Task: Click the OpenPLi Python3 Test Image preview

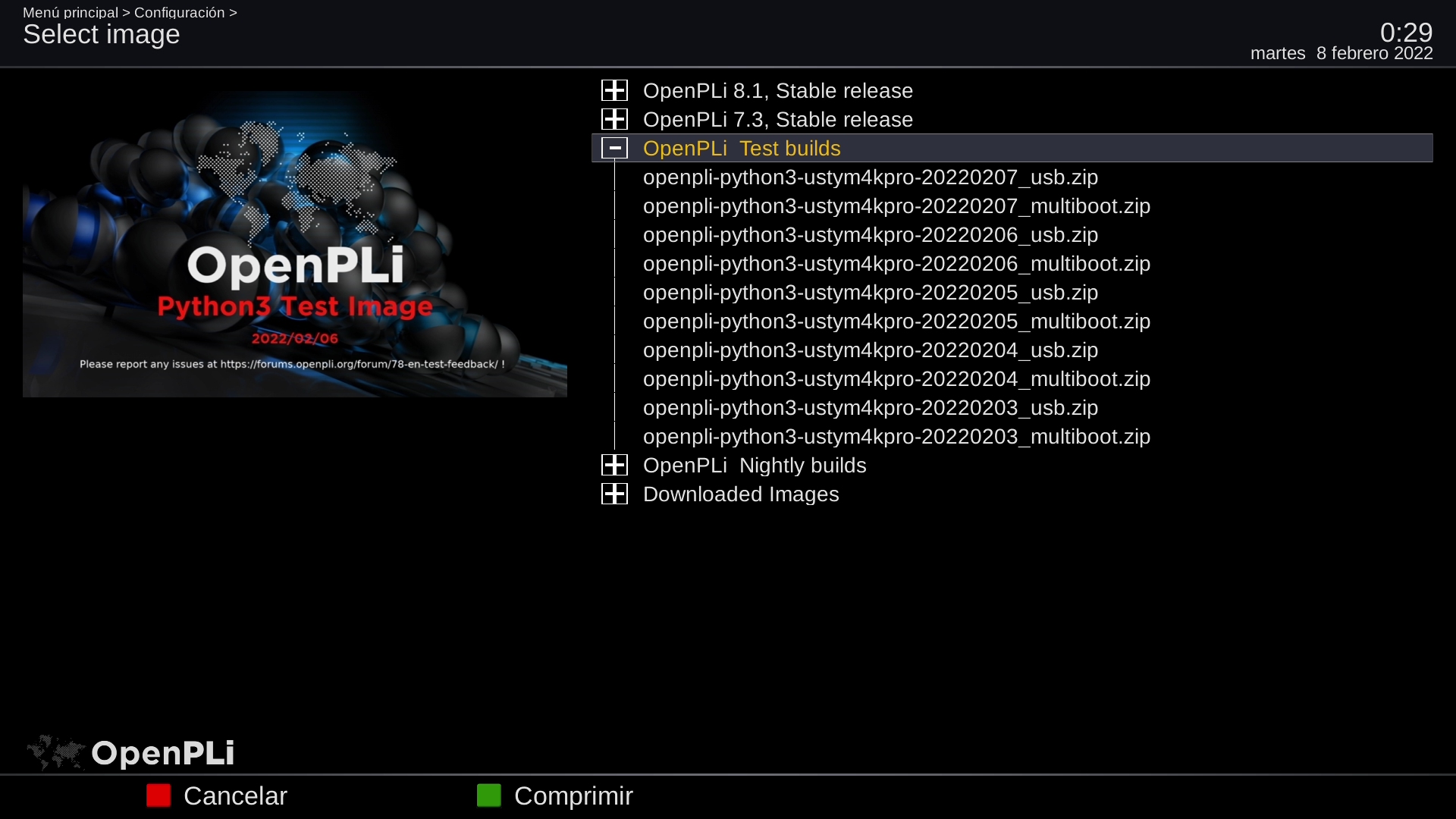Action: (x=295, y=244)
